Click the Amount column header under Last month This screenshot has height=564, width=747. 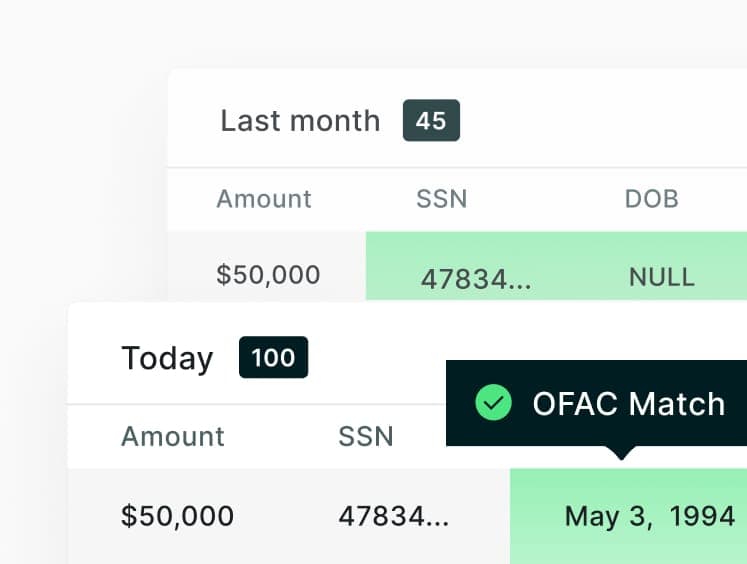pos(264,199)
